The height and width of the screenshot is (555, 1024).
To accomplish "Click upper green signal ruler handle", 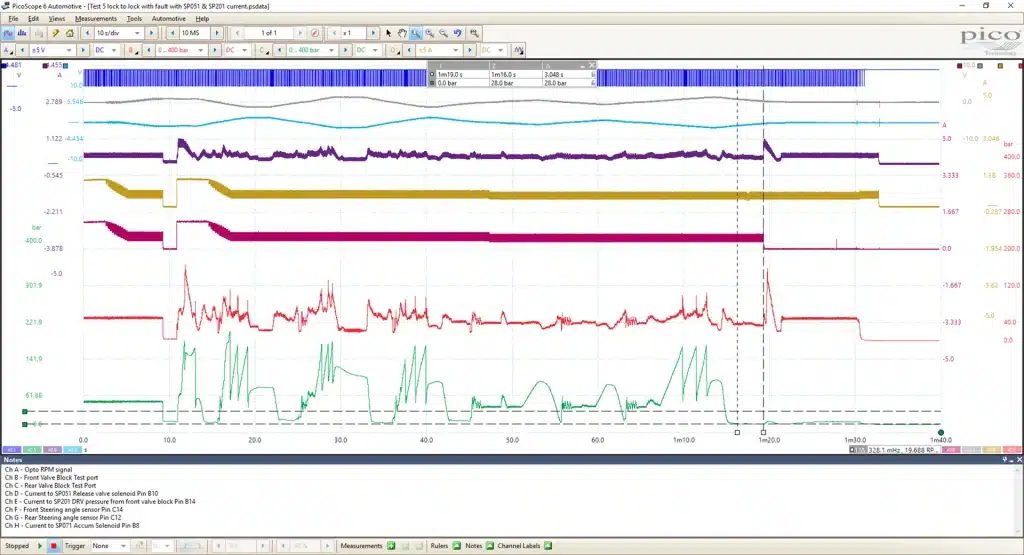I will click(x=25, y=411).
